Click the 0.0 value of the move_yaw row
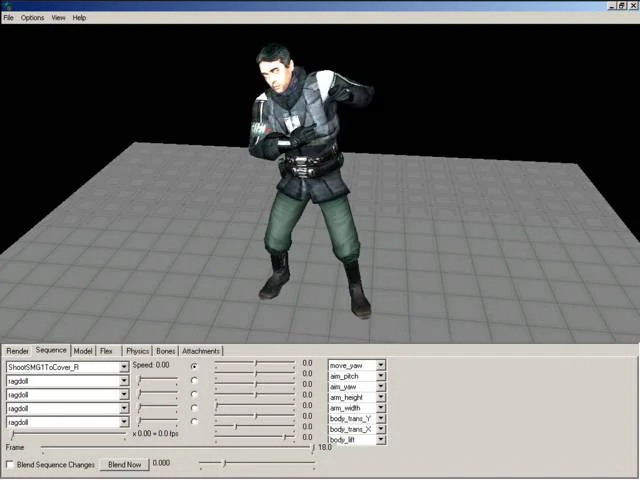Image resolution: width=640 pixels, height=480 pixels. (307, 363)
